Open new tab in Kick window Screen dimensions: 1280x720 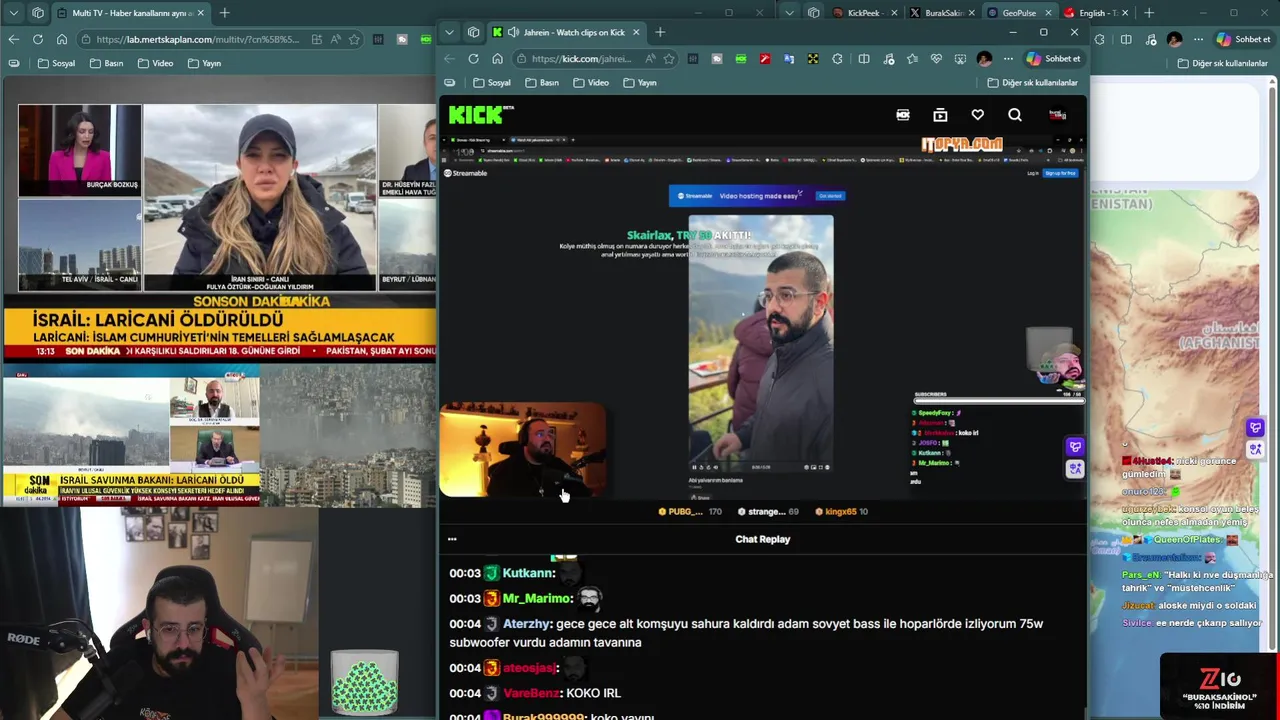point(660,32)
